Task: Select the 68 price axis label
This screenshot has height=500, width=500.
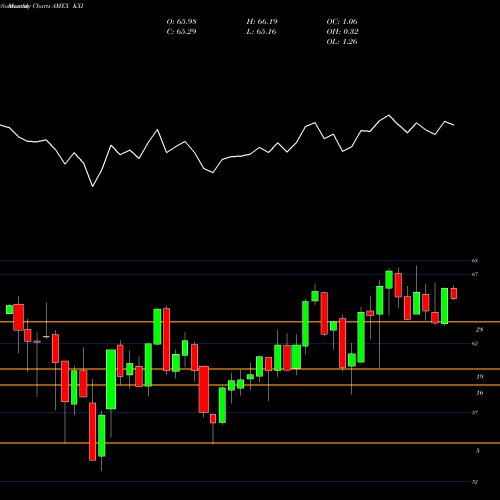Action: (475, 261)
